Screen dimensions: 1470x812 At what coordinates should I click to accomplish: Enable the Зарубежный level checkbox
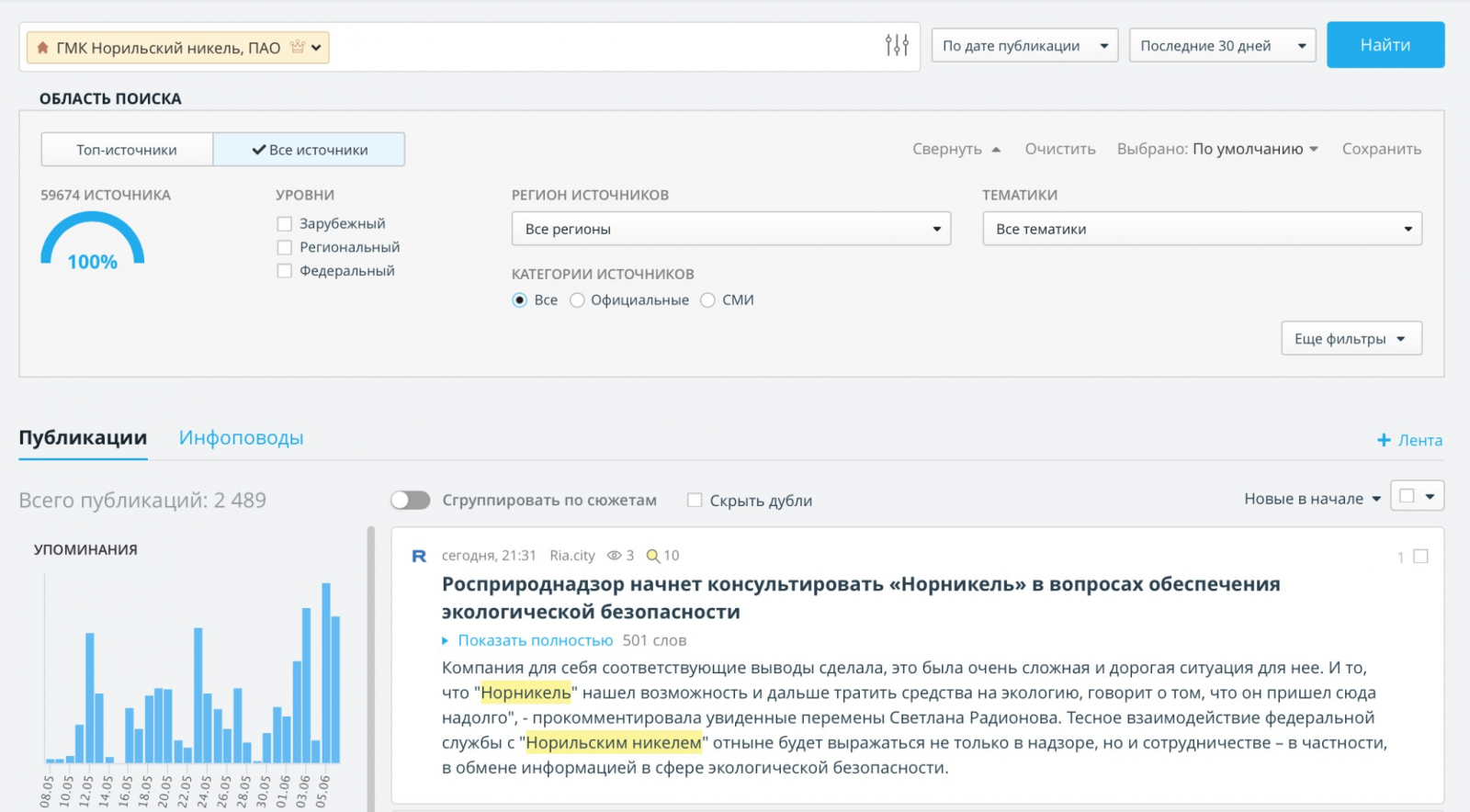tap(285, 224)
